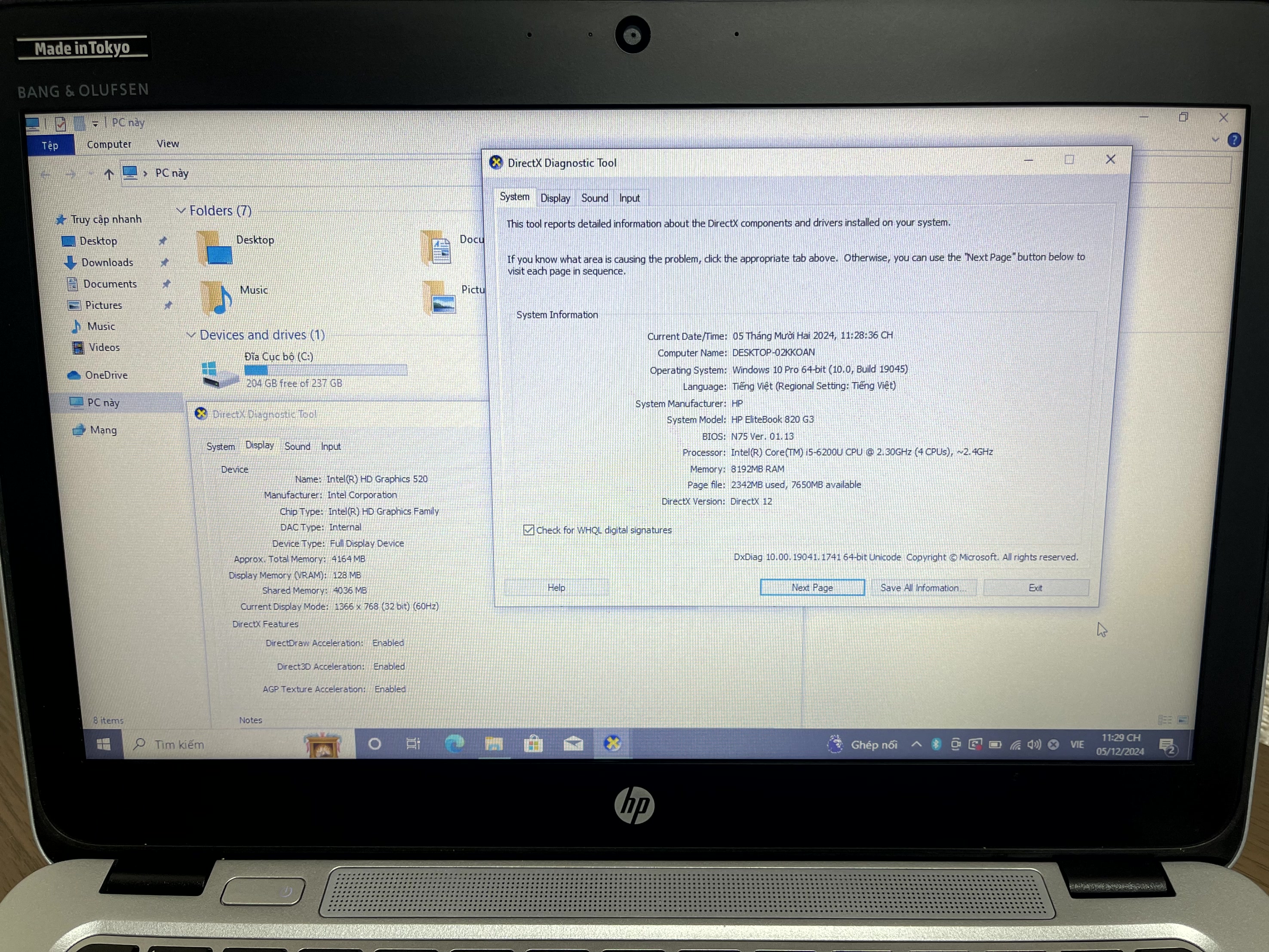
Task: Switch to the Input tab in front DirectX window
Action: coord(629,198)
